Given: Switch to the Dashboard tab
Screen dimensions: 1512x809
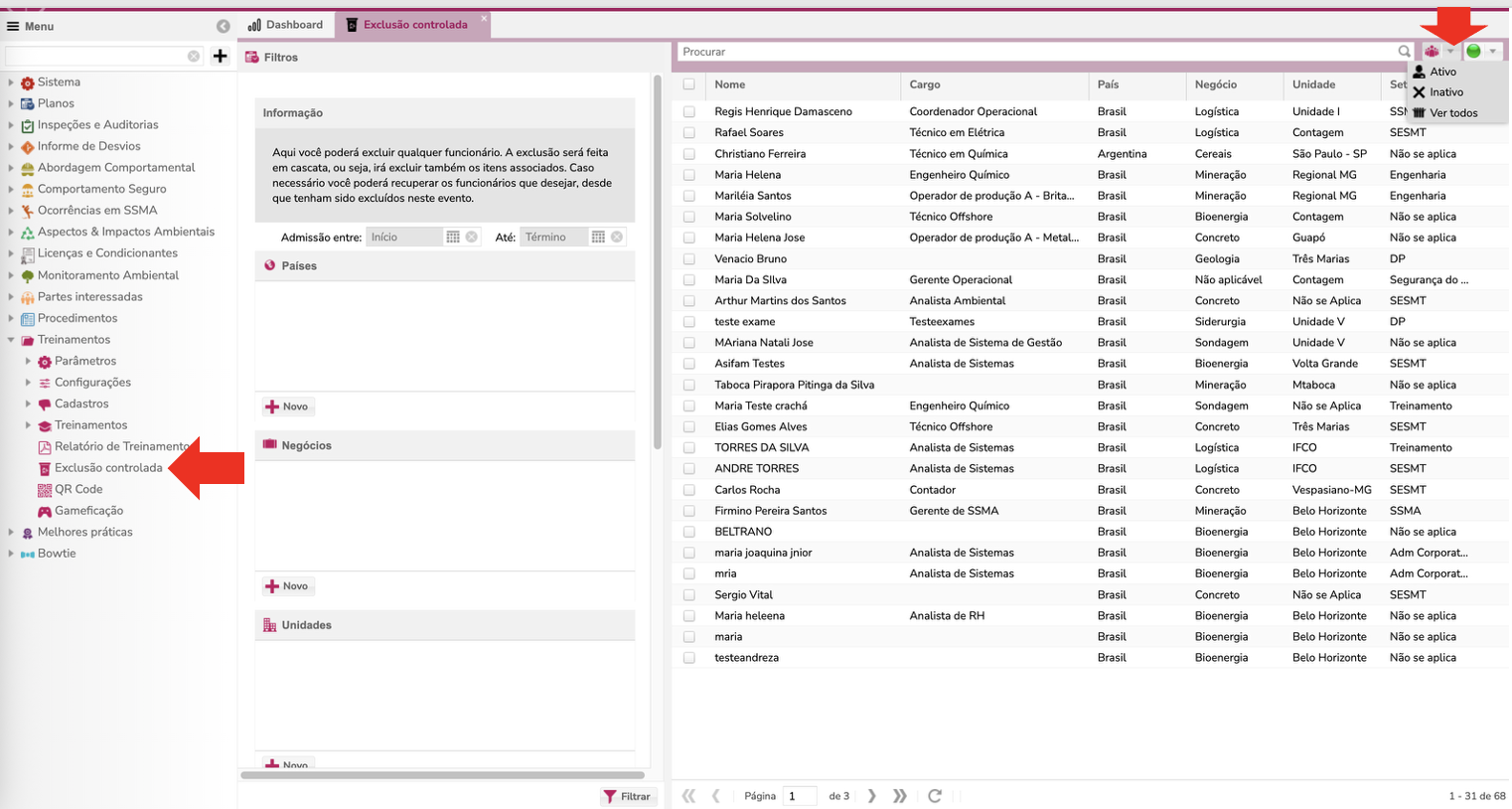Looking at the screenshot, I should click(x=285, y=25).
